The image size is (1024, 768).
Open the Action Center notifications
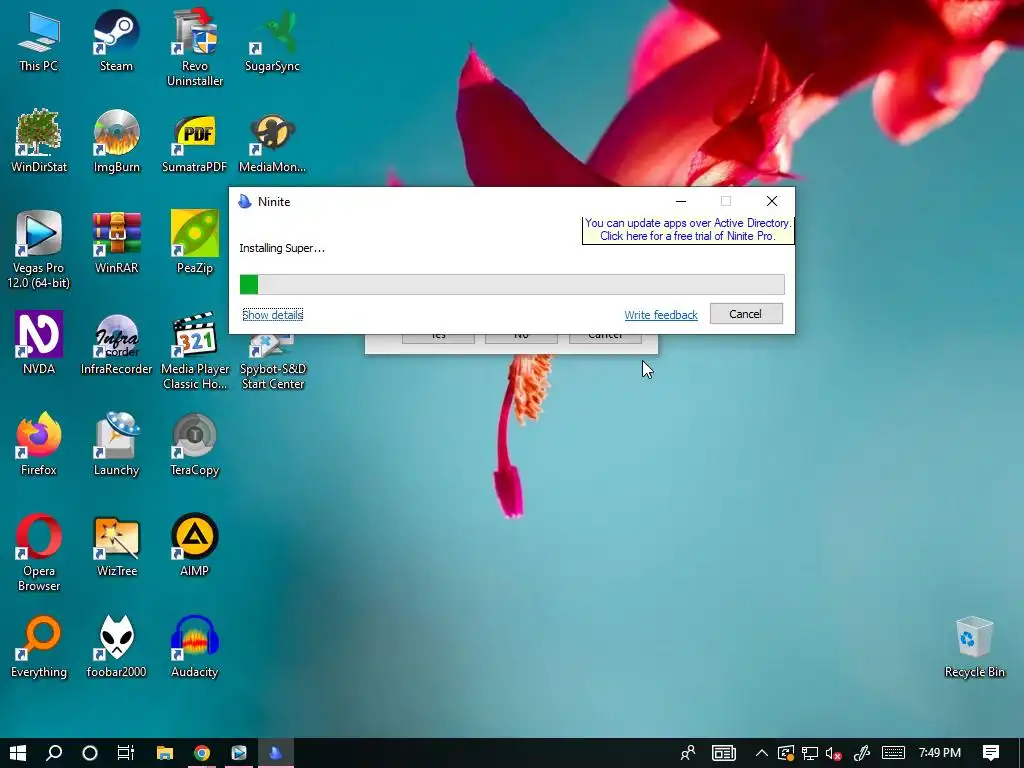click(991, 753)
